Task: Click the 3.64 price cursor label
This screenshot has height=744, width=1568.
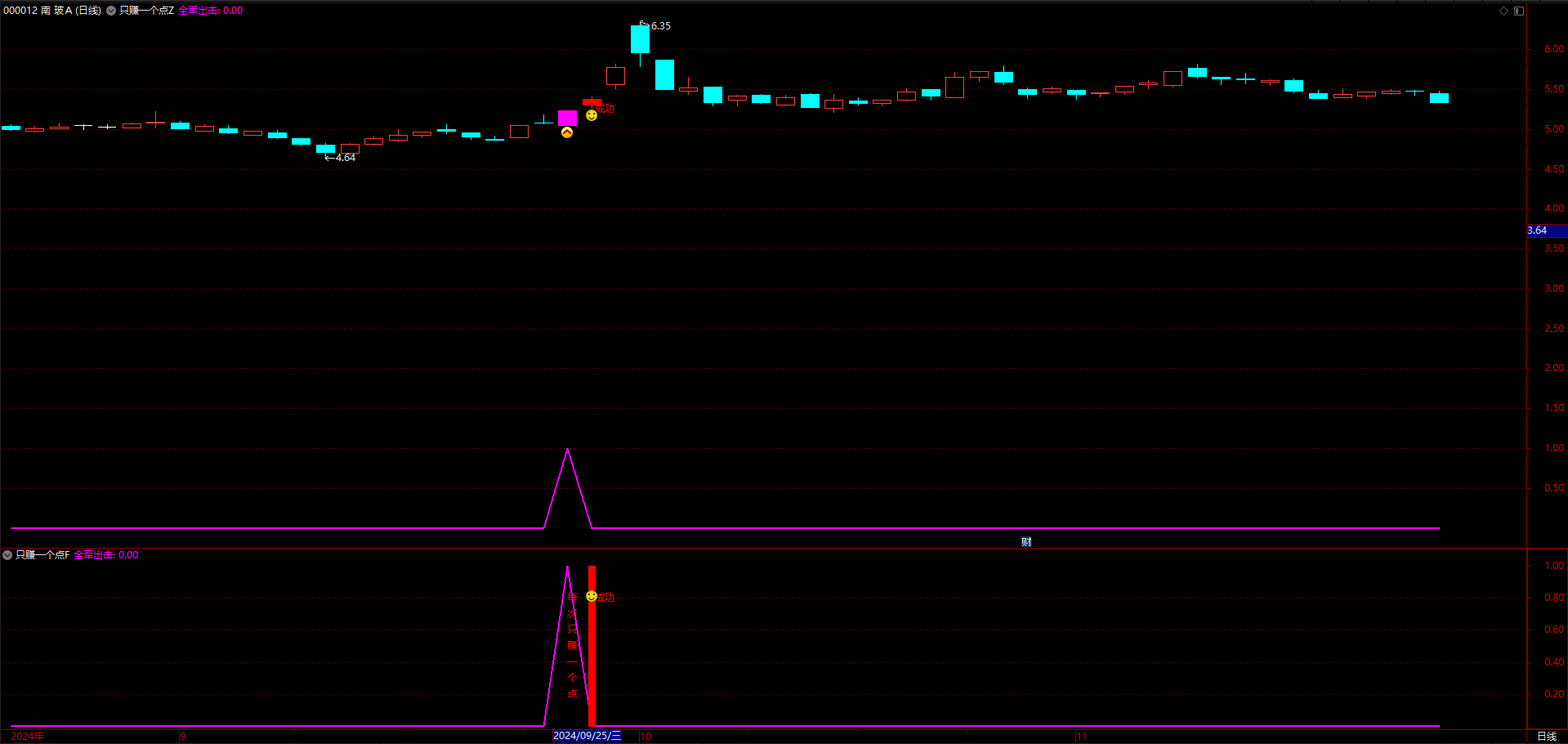Action: (1547, 231)
